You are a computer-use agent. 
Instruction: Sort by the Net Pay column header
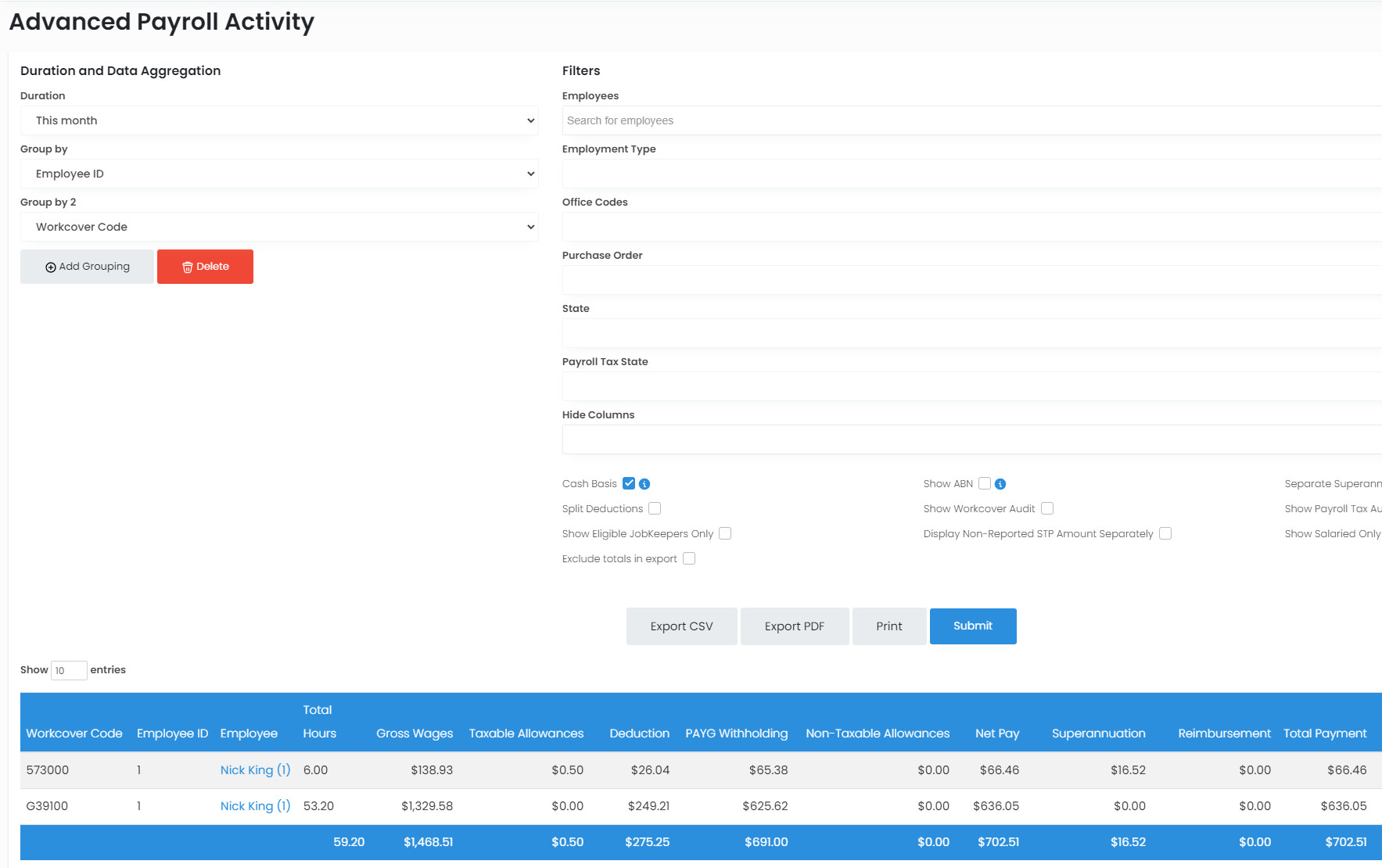996,733
